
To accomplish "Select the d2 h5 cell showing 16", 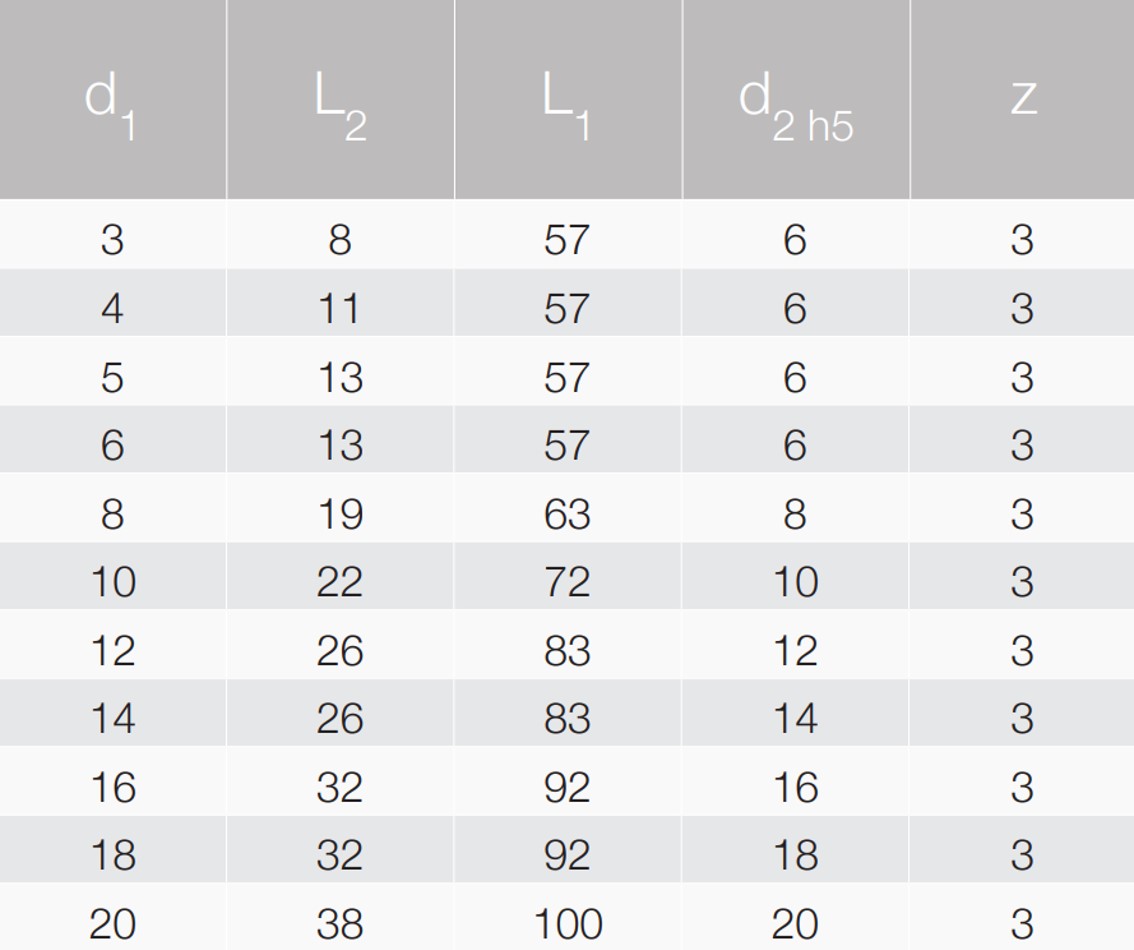I will 795,788.
